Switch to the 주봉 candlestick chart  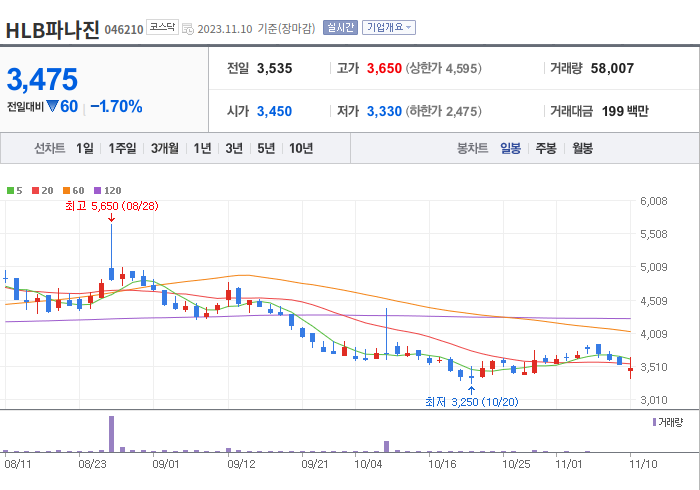[546, 148]
